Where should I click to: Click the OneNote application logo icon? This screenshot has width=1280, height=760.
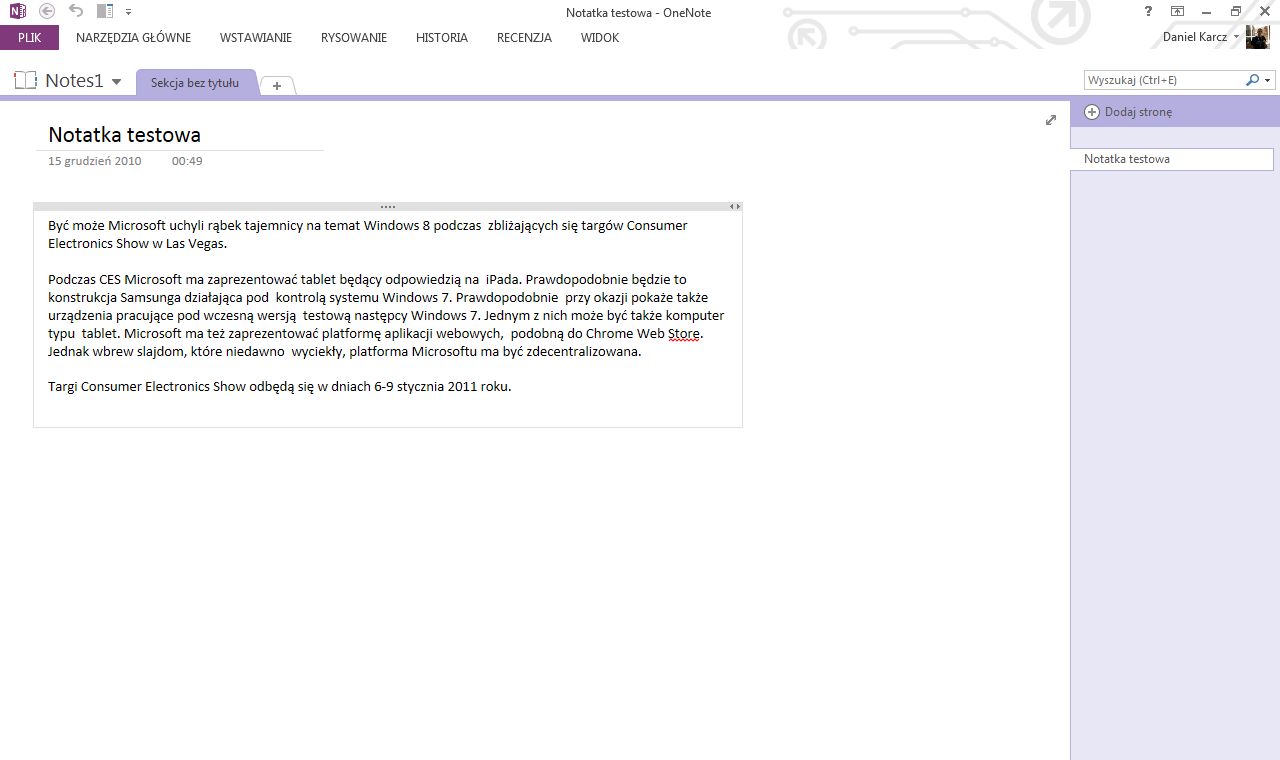pyautogui.click(x=17, y=11)
